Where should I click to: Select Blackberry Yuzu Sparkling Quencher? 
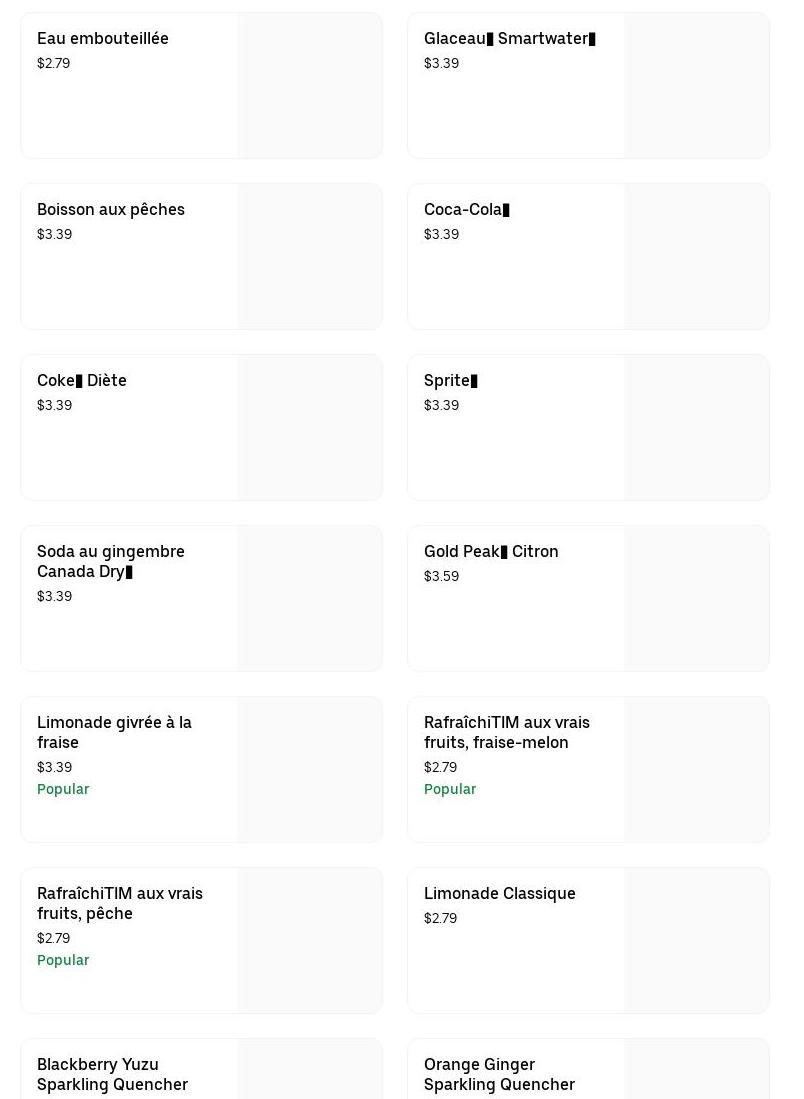click(x=112, y=1075)
